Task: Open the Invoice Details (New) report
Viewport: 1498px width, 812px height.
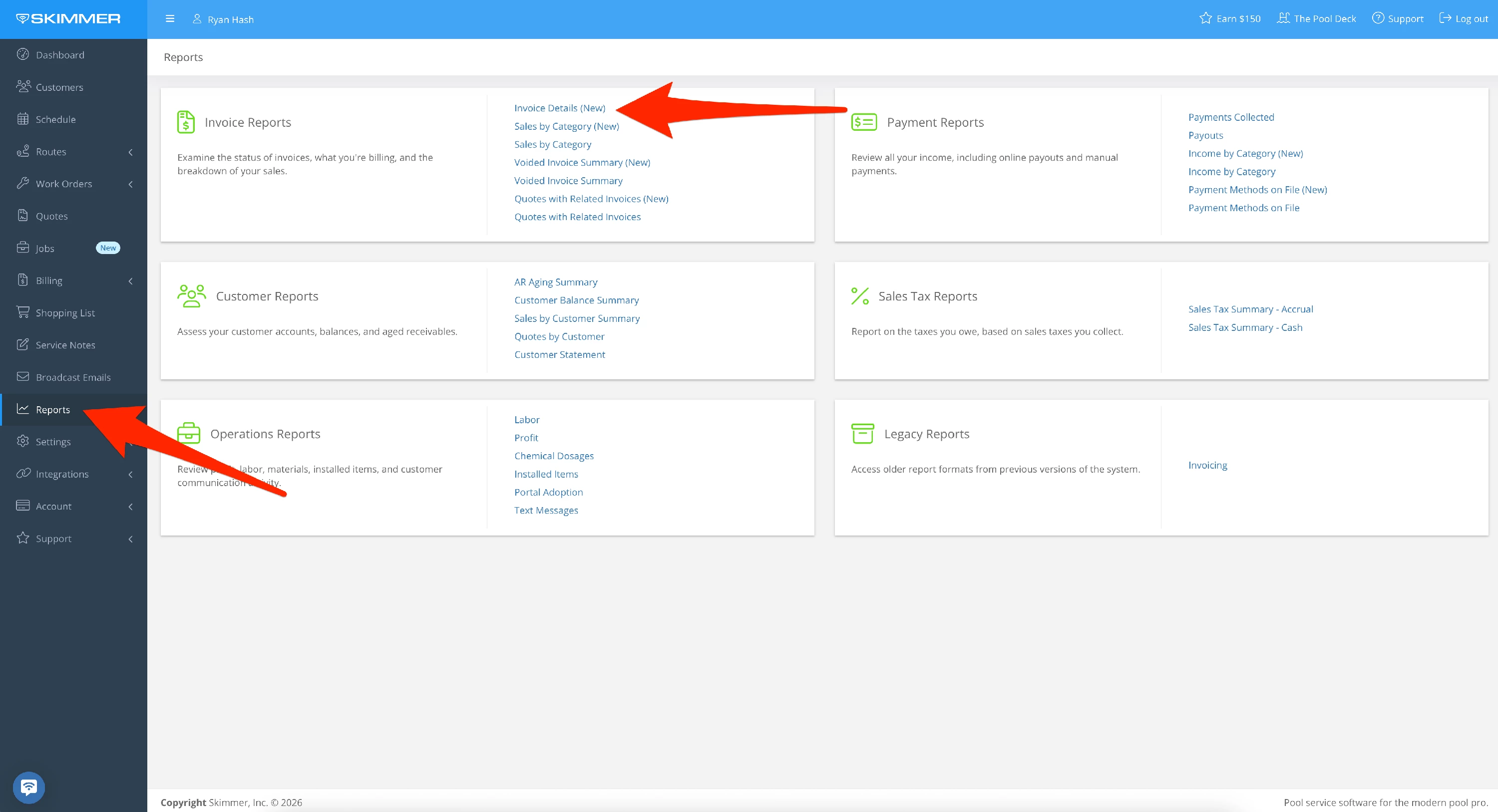Action: click(559, 108)
